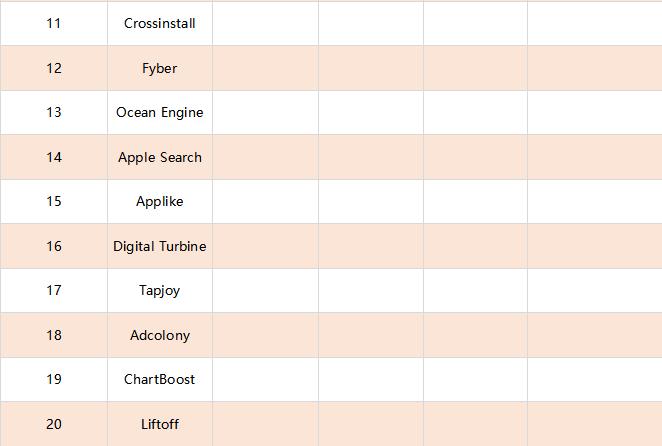Select rank number 20 cell

[54, 424]
